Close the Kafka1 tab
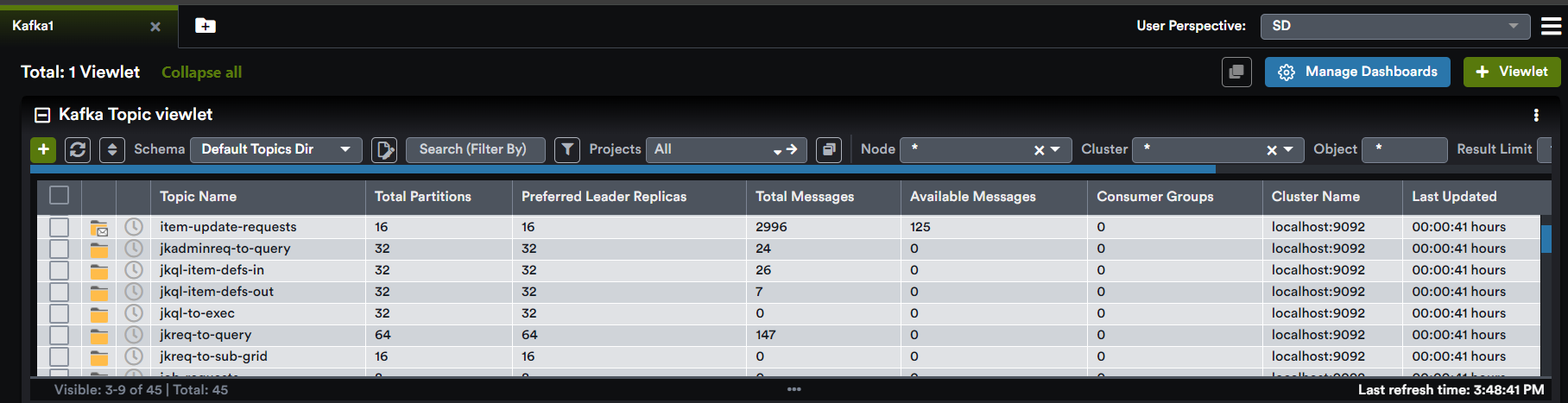Screen dimensions: 1568x403 tap(155, 27)
